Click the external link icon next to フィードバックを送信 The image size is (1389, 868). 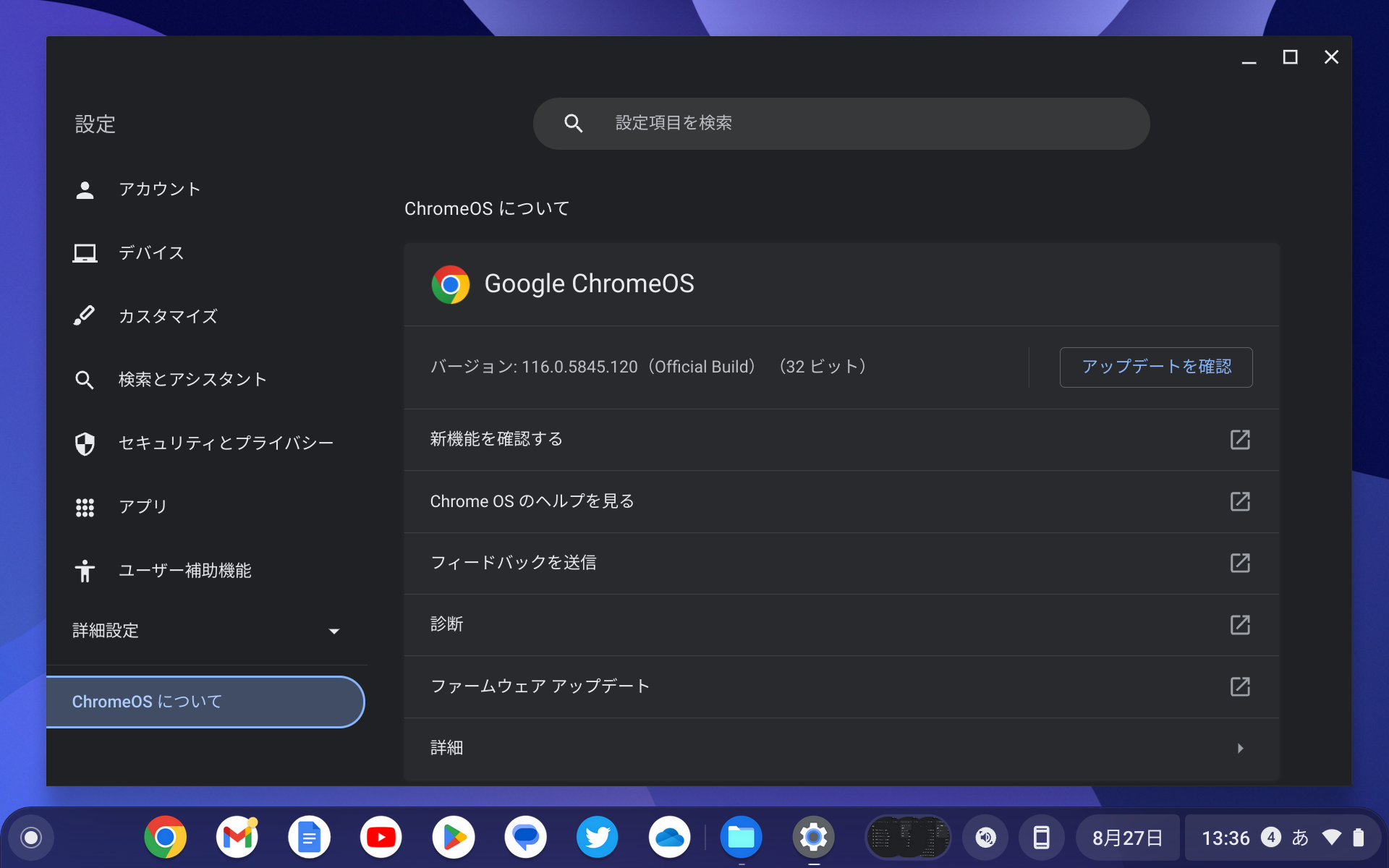click(x=1241, y=563)
